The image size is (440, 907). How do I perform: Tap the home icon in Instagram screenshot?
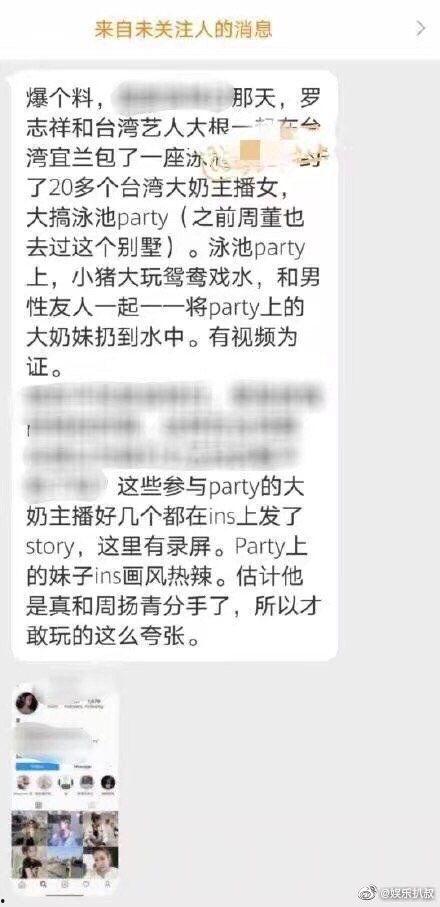click(x=21, y=884)
